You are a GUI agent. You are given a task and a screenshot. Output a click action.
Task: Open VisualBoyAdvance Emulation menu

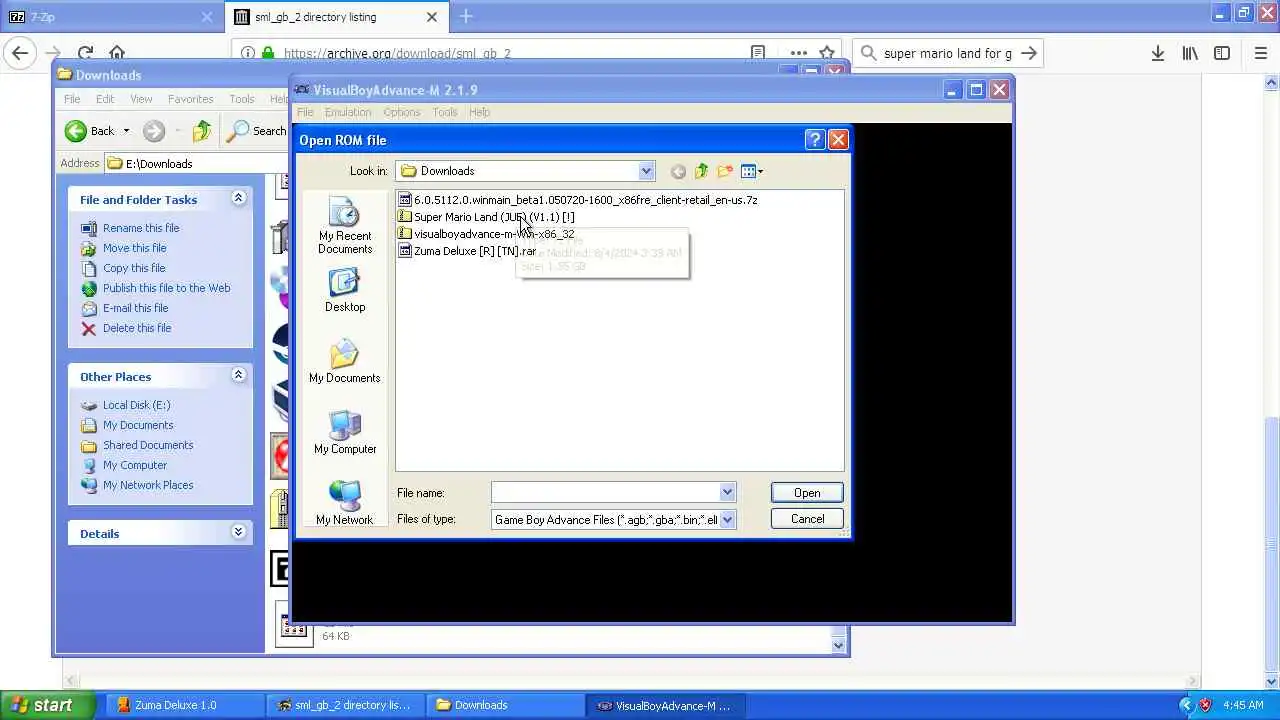click(348, 112)
